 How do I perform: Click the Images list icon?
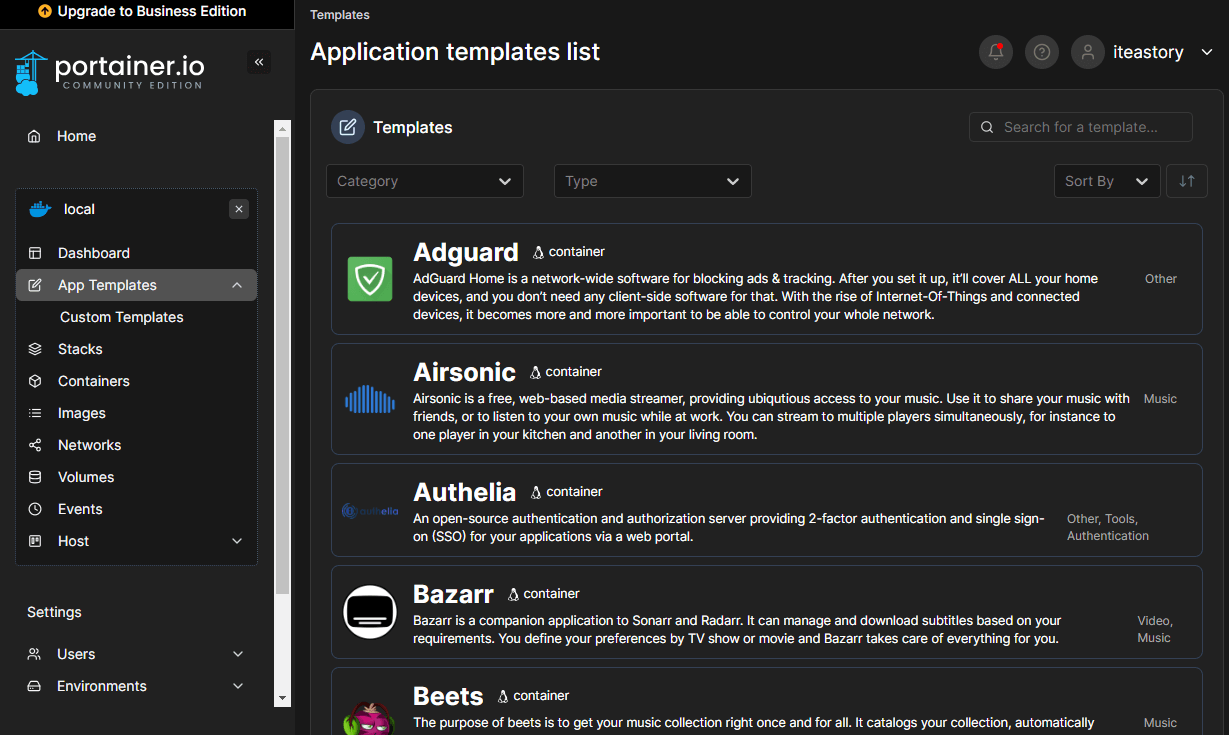point(35,413)
